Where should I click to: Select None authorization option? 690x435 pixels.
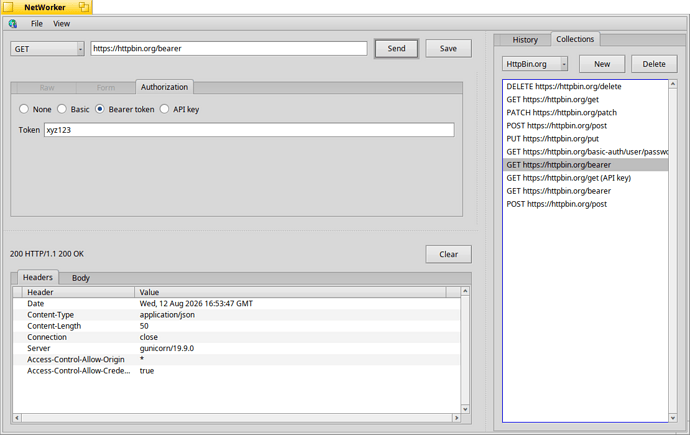(x=35, y=109)
